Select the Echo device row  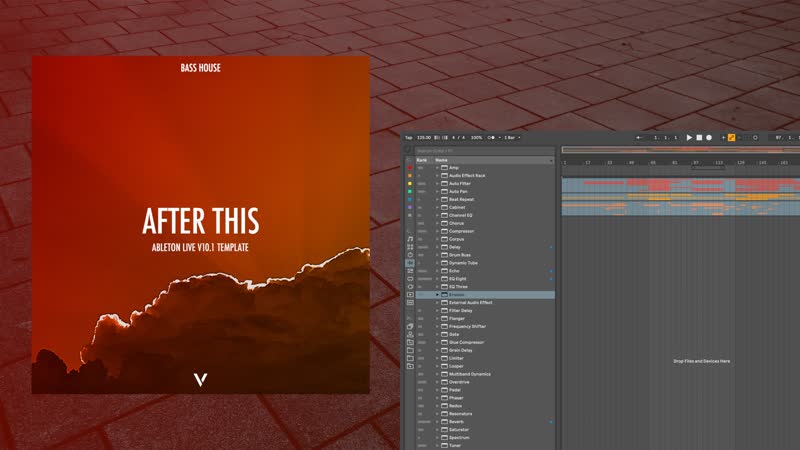[x=485, y=271]
